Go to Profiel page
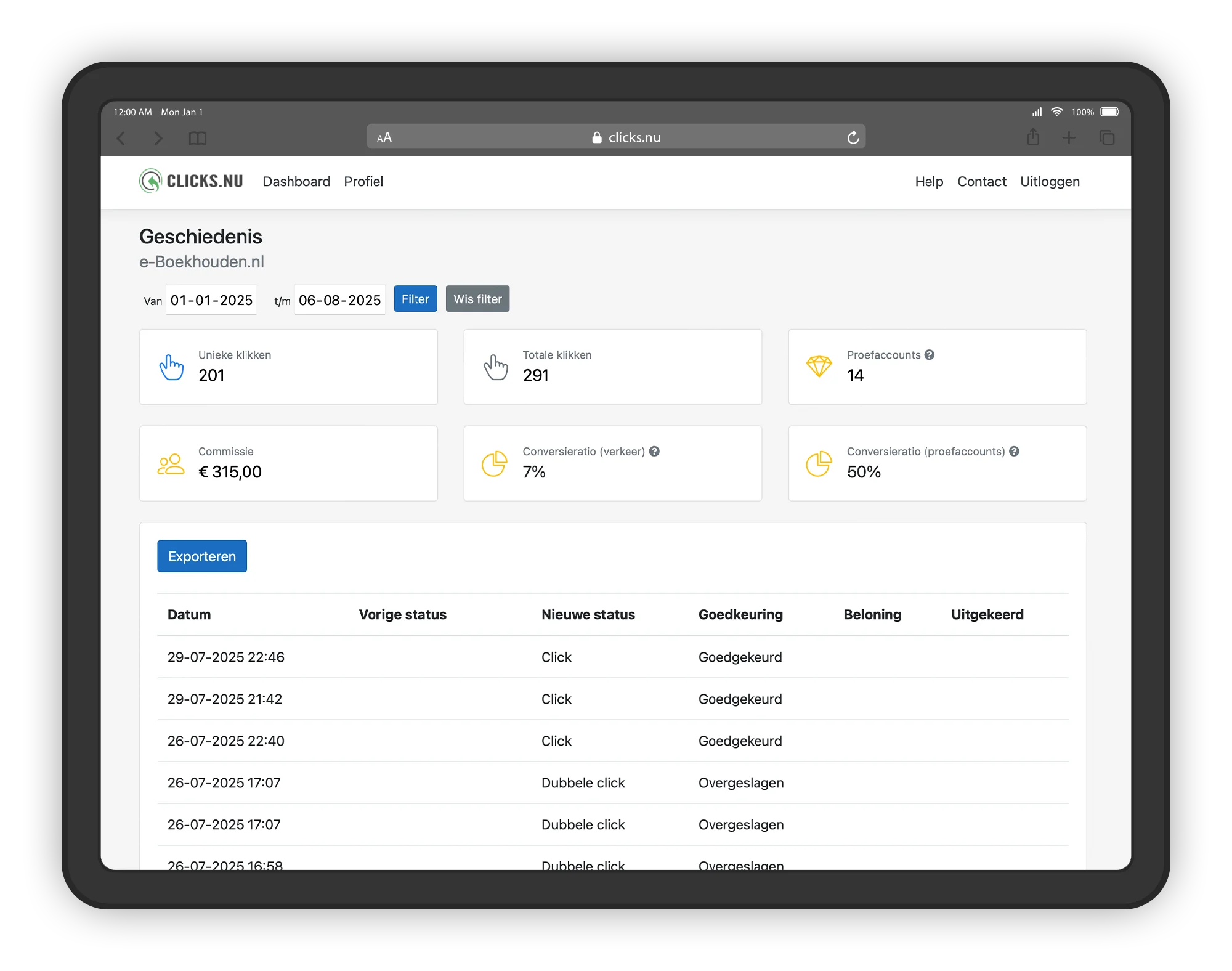This screenshot has width=1232, height=971. pyautogui.click(x=363, y=182)
